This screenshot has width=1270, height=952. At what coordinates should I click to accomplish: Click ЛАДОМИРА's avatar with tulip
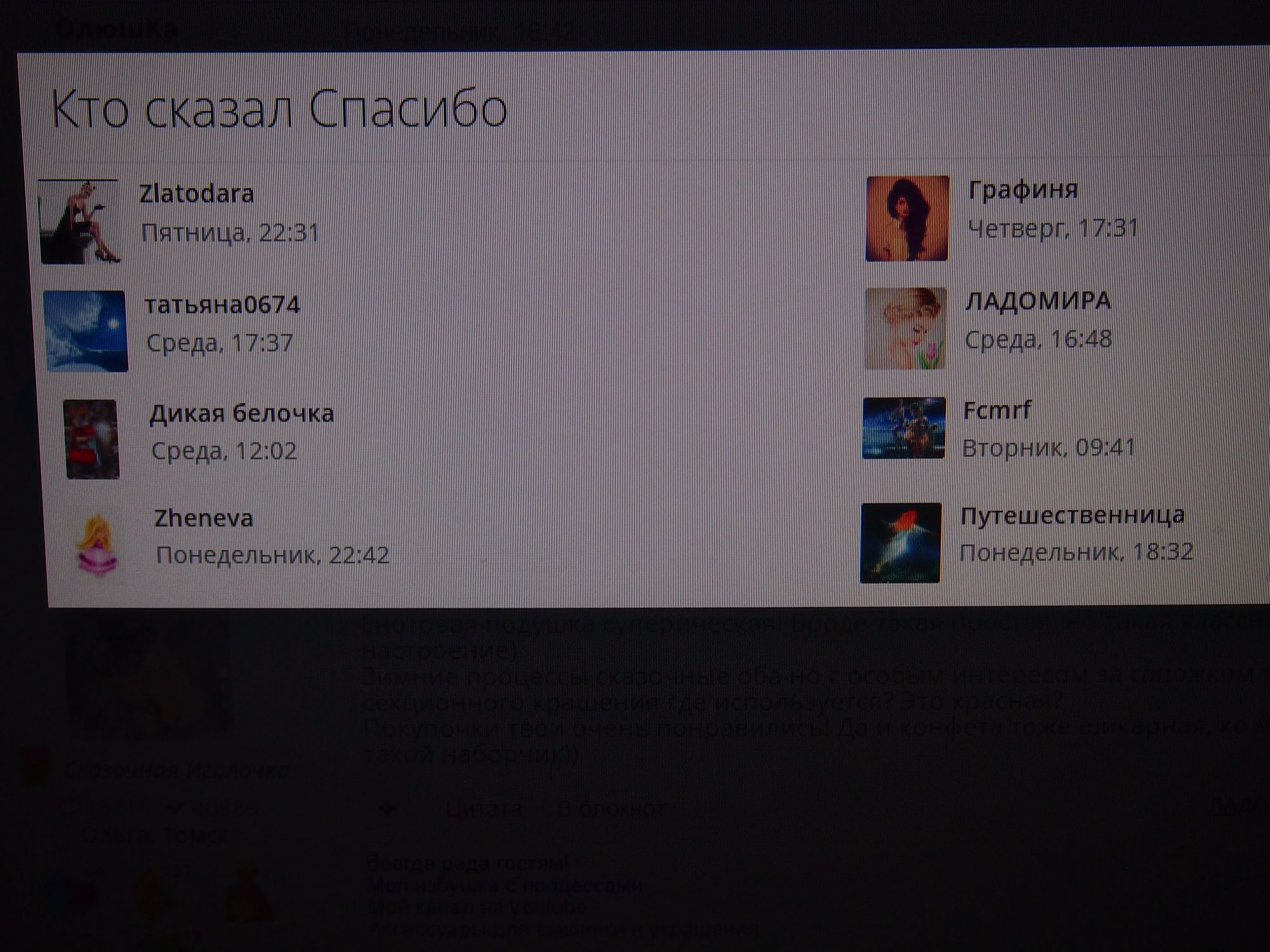click(x=906, y=328)
